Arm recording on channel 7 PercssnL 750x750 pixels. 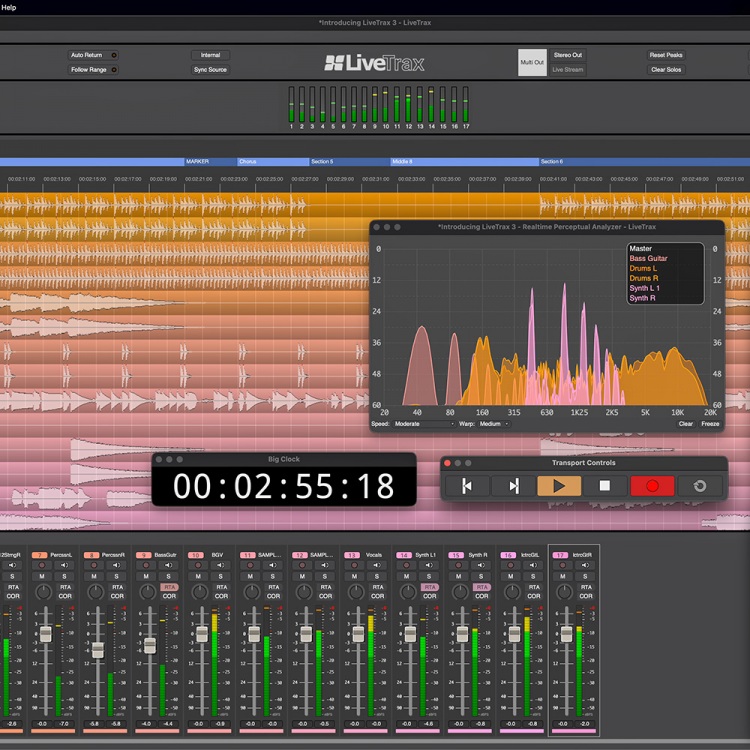[x=42, y=565]
